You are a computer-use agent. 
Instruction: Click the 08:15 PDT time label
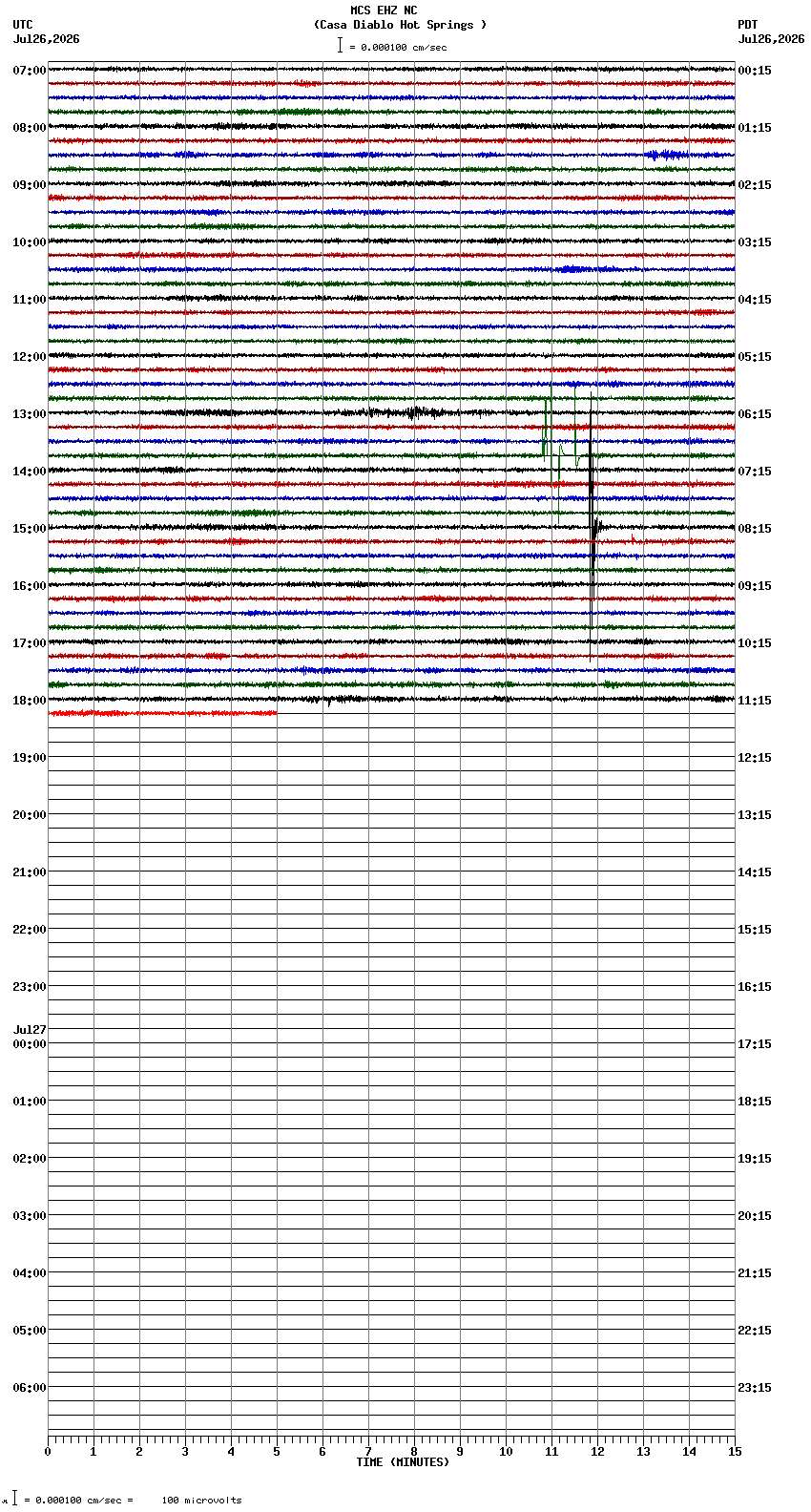(x=755, y=529)
